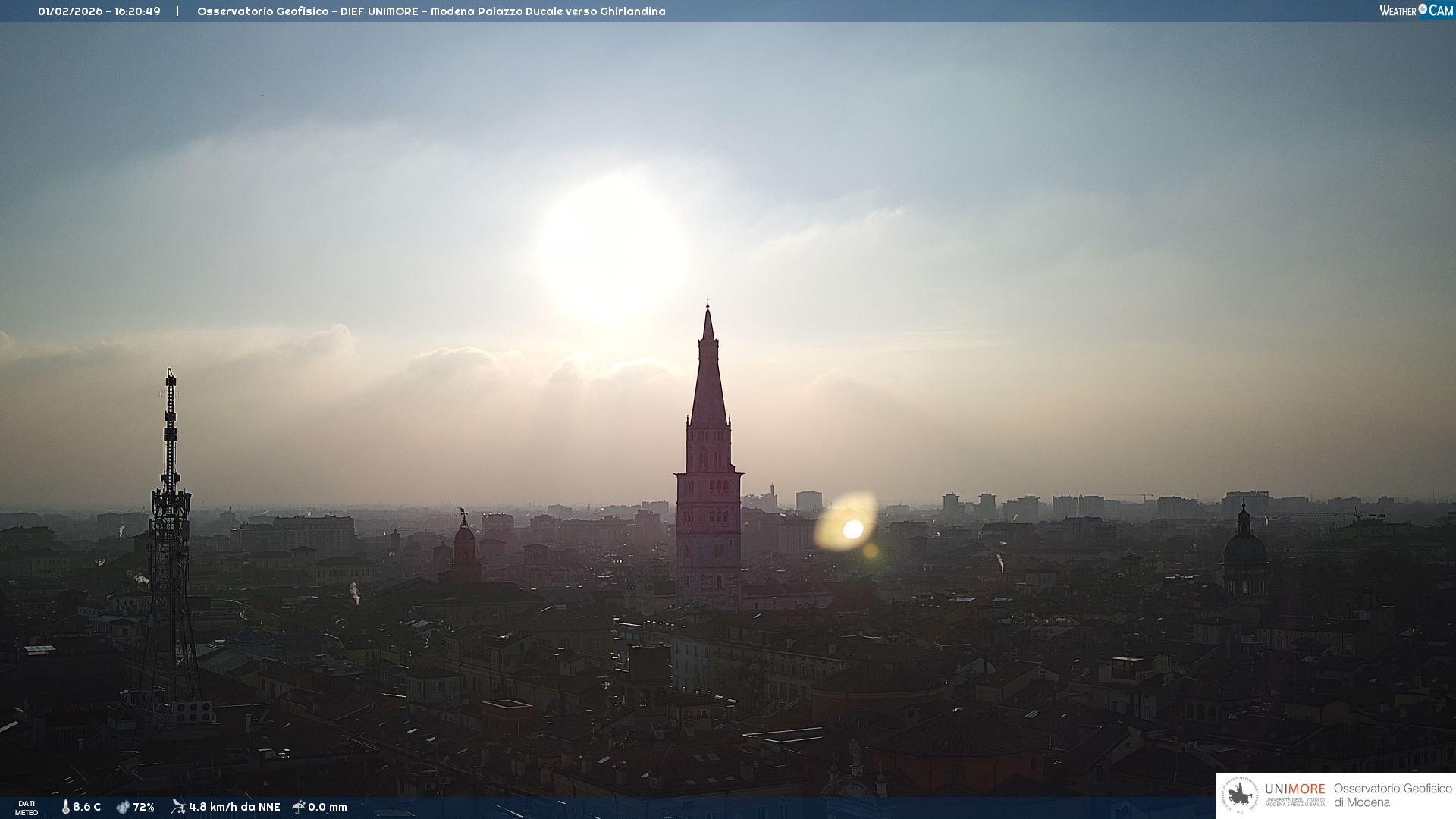Click Osservatorio Geofisico di Modena text
Screen dimensions: 1456x819
tap(1392, 795)
